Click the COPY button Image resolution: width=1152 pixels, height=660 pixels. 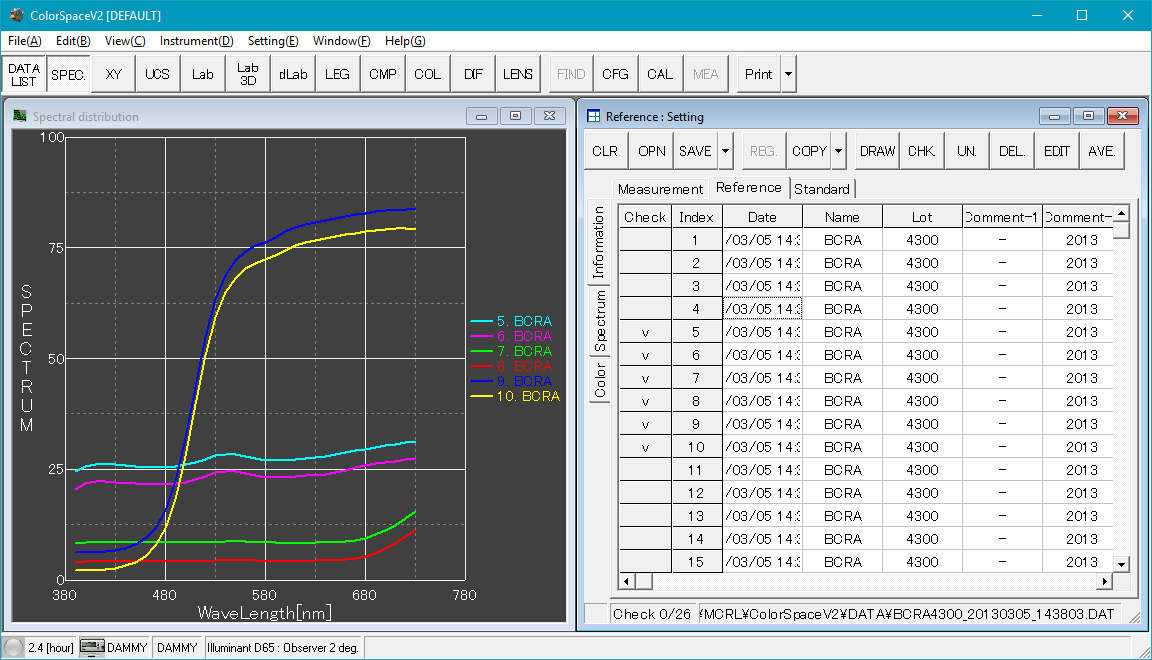click(x=809, y=151)
